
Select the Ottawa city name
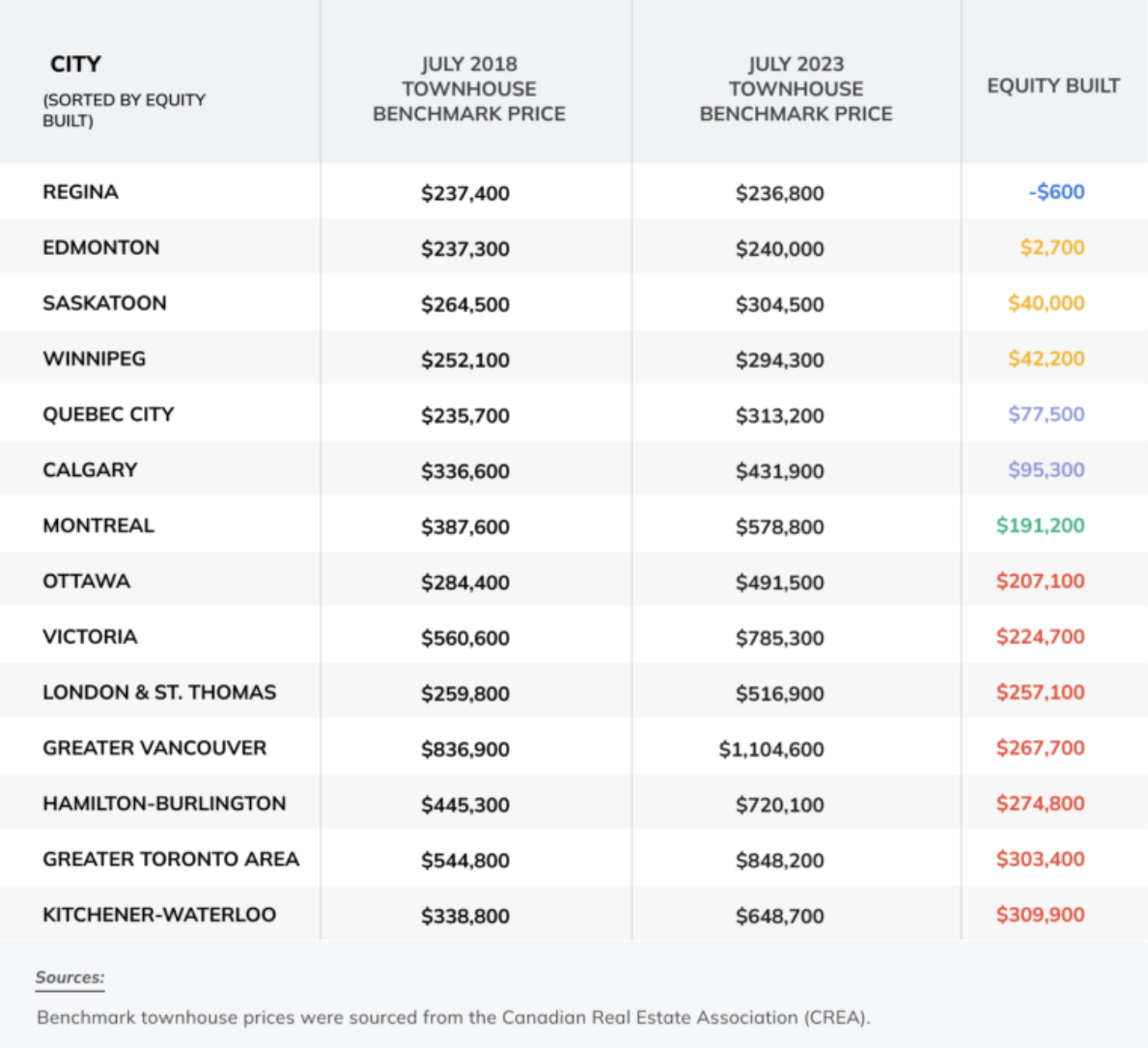click(87, 581)
